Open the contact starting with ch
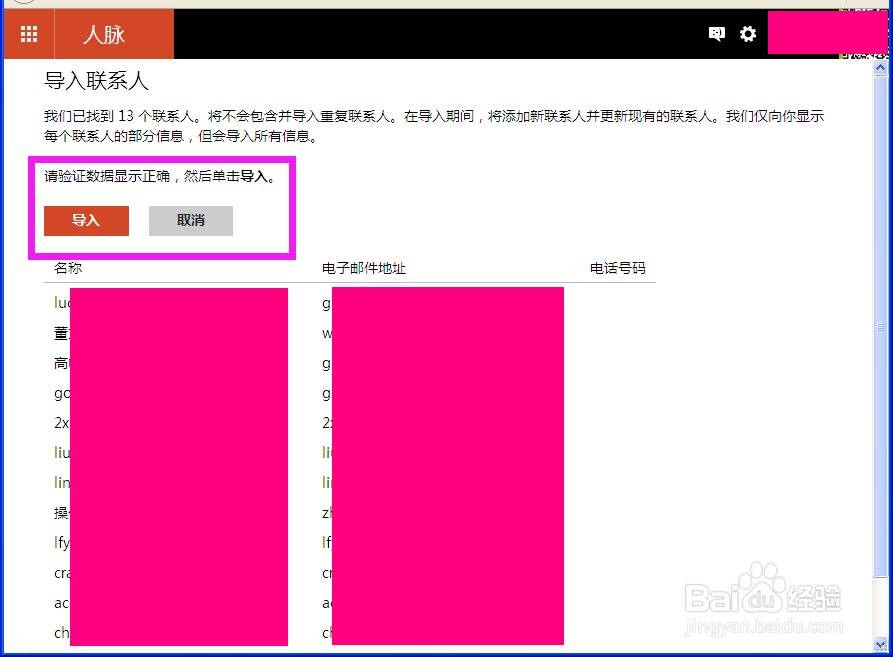 [x=61, y=632]
